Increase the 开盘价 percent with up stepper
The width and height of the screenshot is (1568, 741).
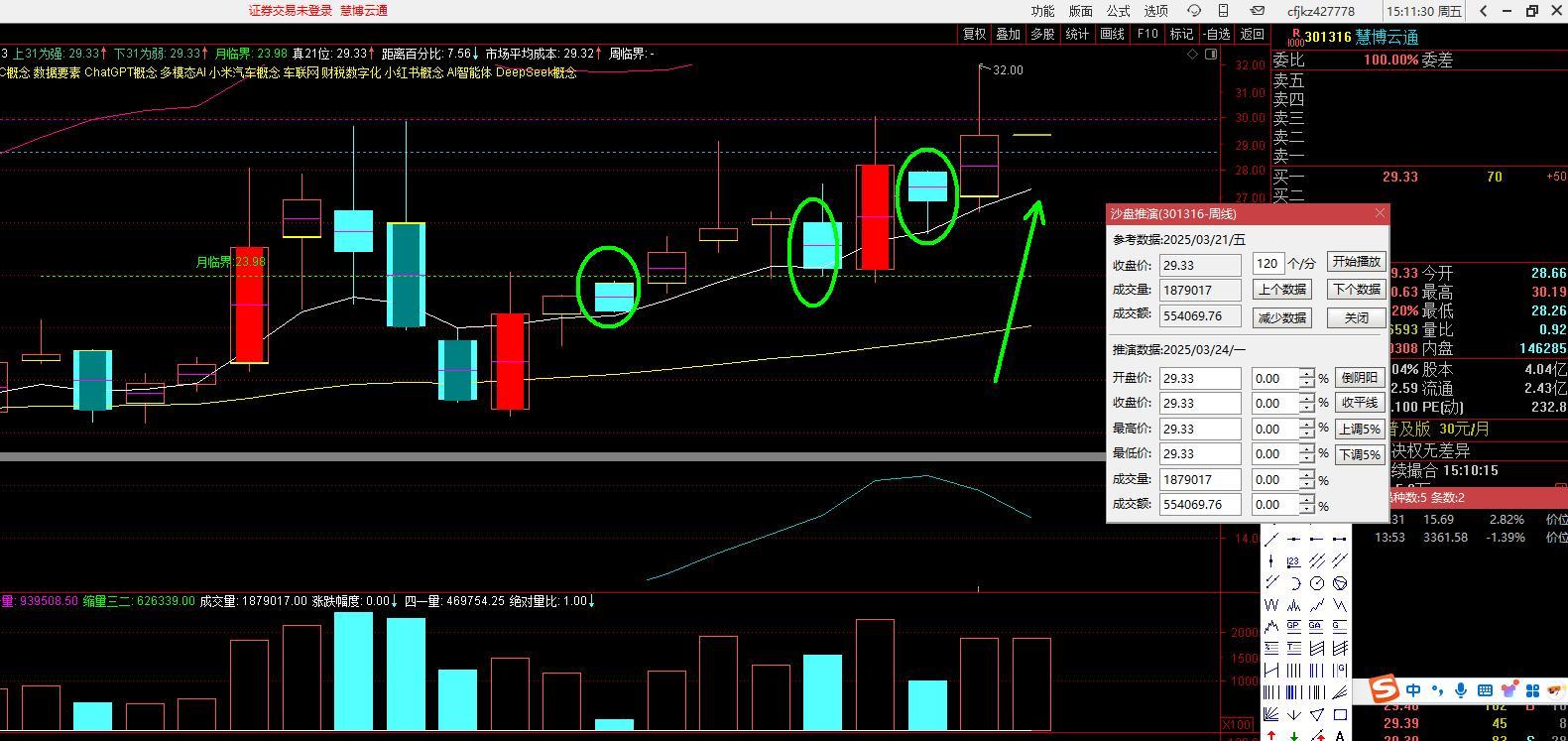[1307, 374]
